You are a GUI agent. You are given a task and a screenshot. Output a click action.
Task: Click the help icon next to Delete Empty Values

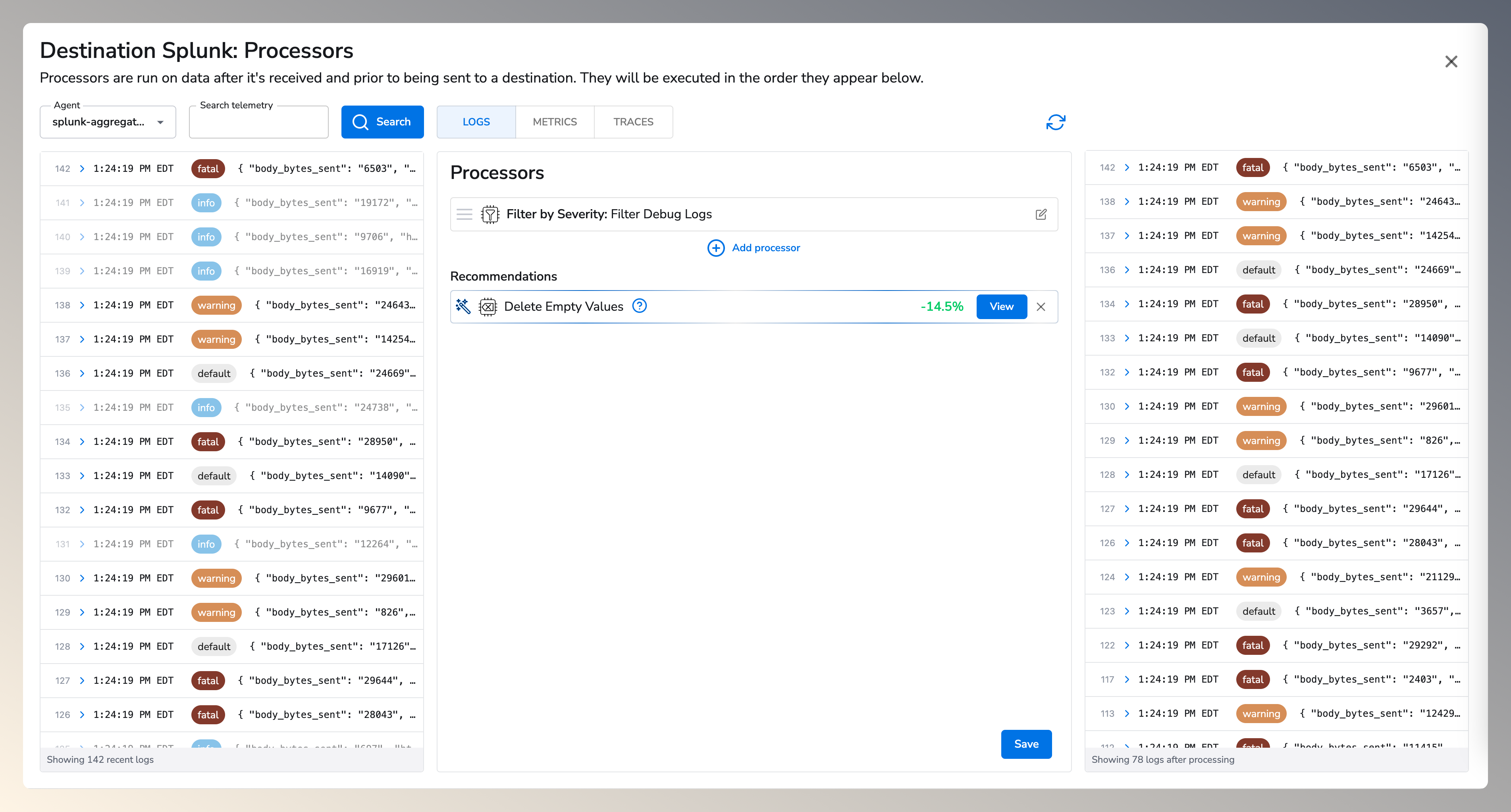(639, 306)
